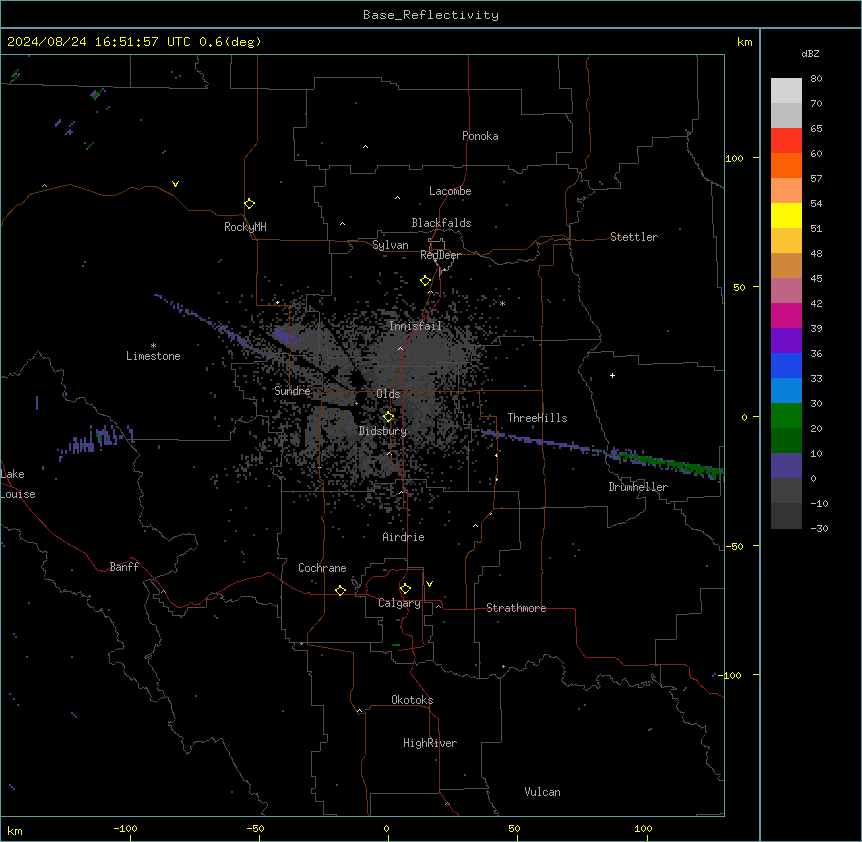Click the Banff label
The image size is (862, 842).
tap(124, 567)
